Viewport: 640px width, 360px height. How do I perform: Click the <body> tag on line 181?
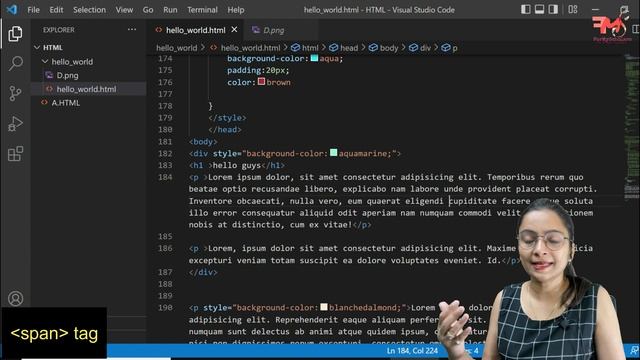[x=203, y=142]
